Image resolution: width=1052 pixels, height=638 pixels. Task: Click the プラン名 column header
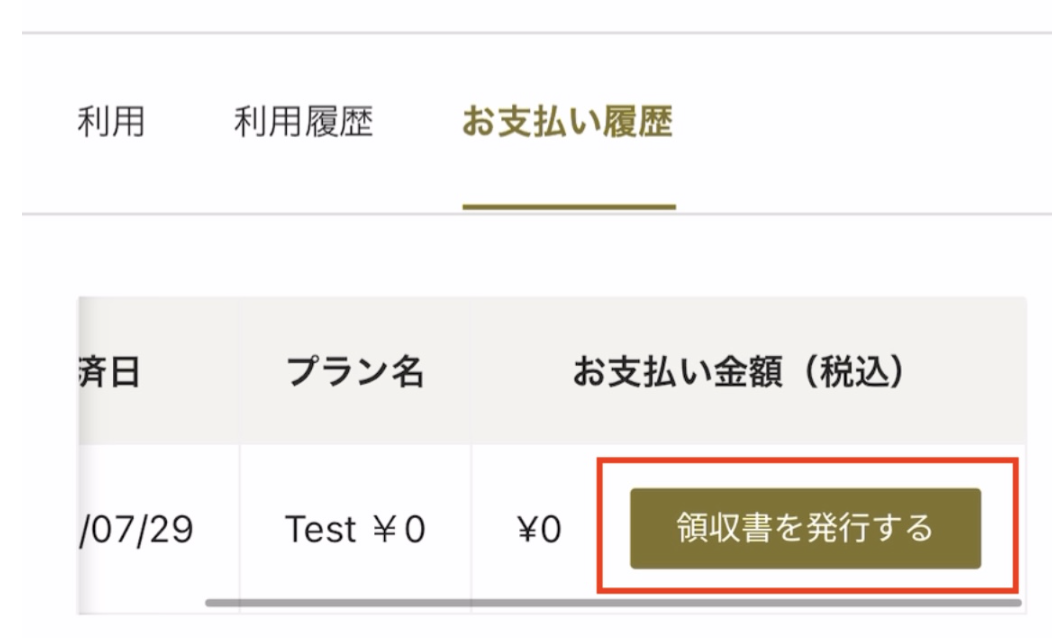pos(354,373)
